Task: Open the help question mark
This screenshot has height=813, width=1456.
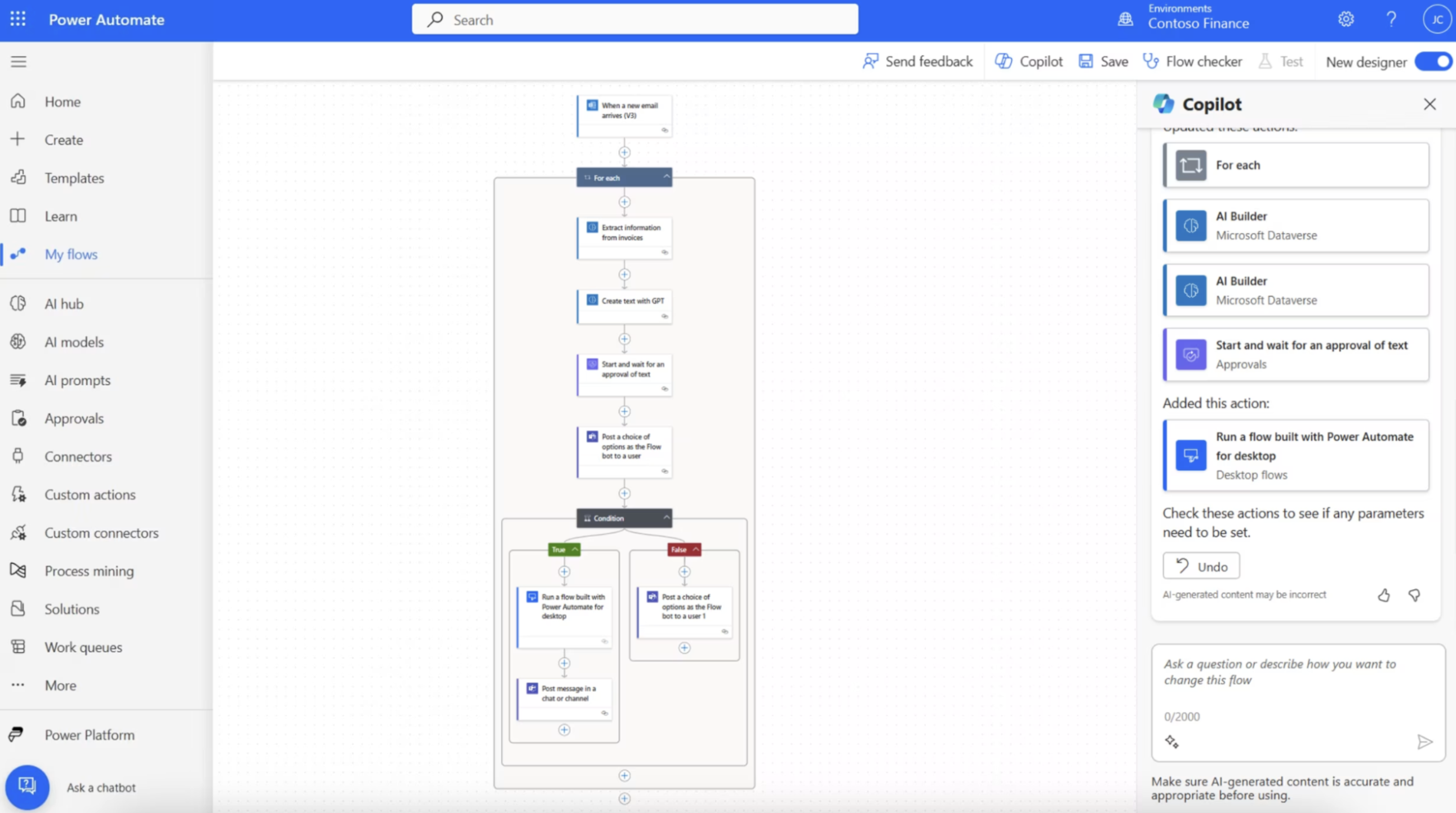Action: click(1391, 19)
